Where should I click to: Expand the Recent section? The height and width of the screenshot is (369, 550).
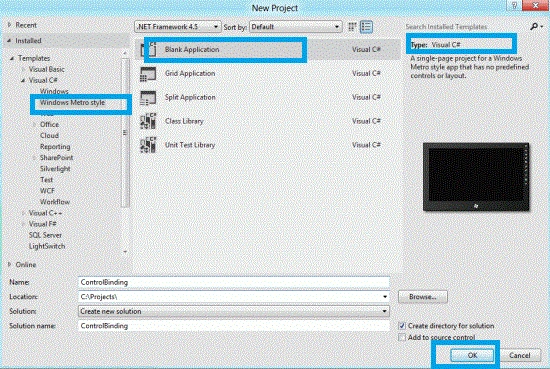9,25
